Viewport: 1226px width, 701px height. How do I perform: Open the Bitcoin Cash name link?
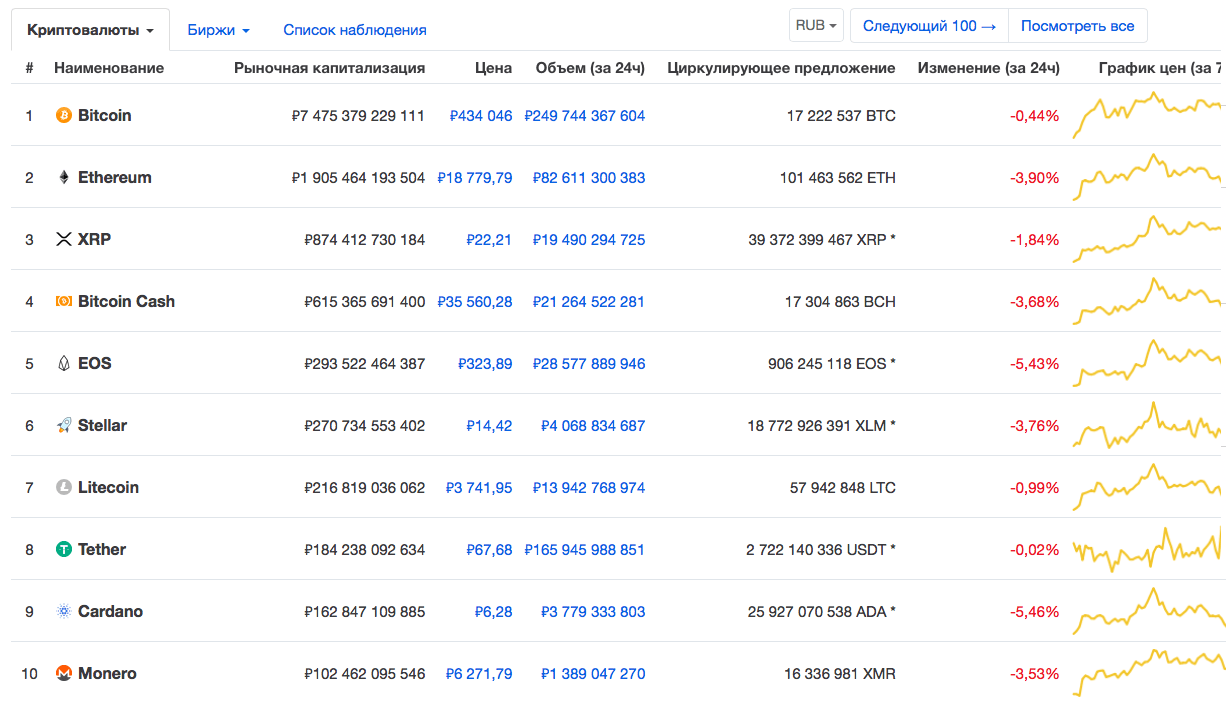(x=126, y=302)
